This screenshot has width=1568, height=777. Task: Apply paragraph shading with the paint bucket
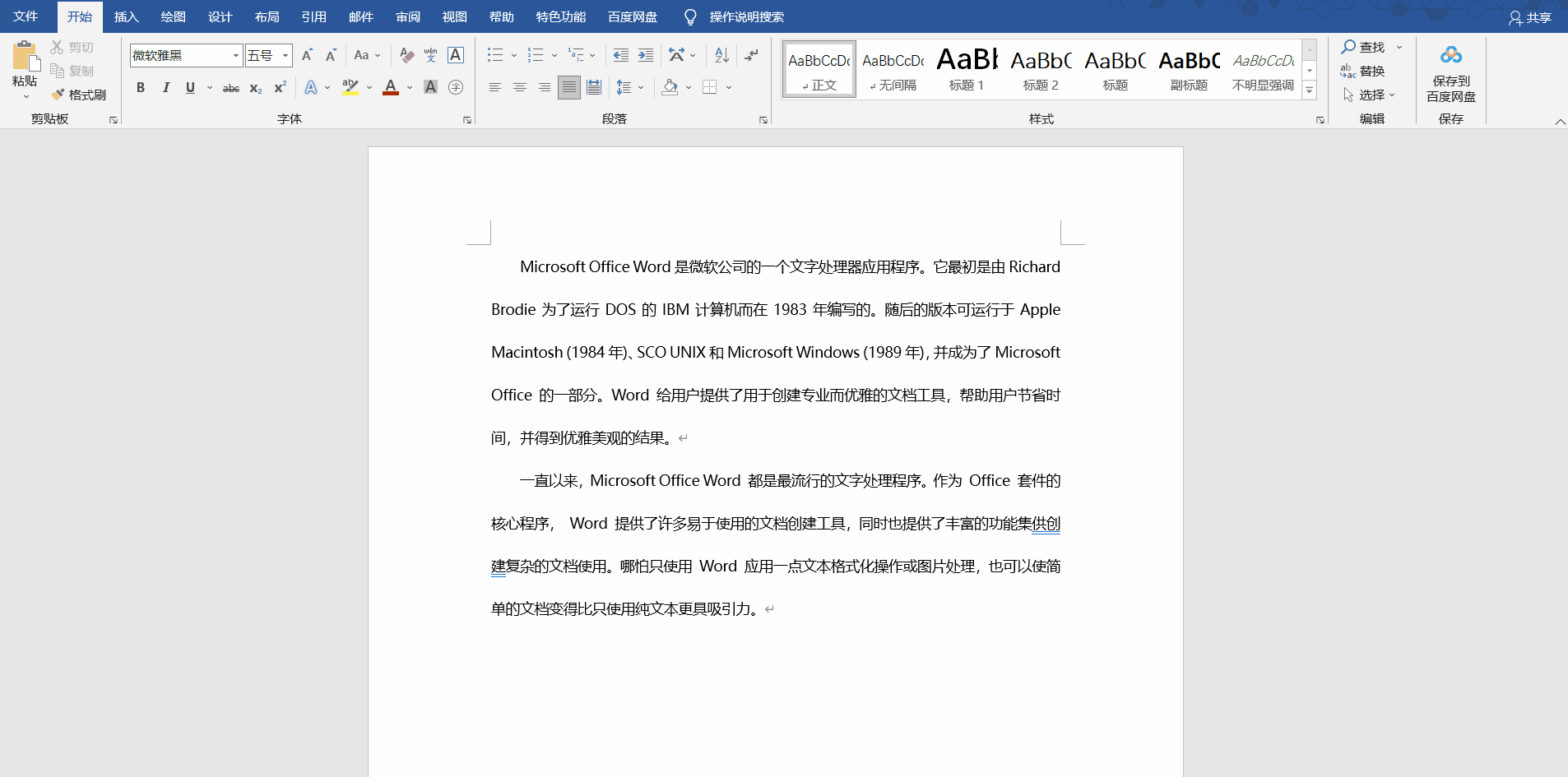[x=670, y=87]
